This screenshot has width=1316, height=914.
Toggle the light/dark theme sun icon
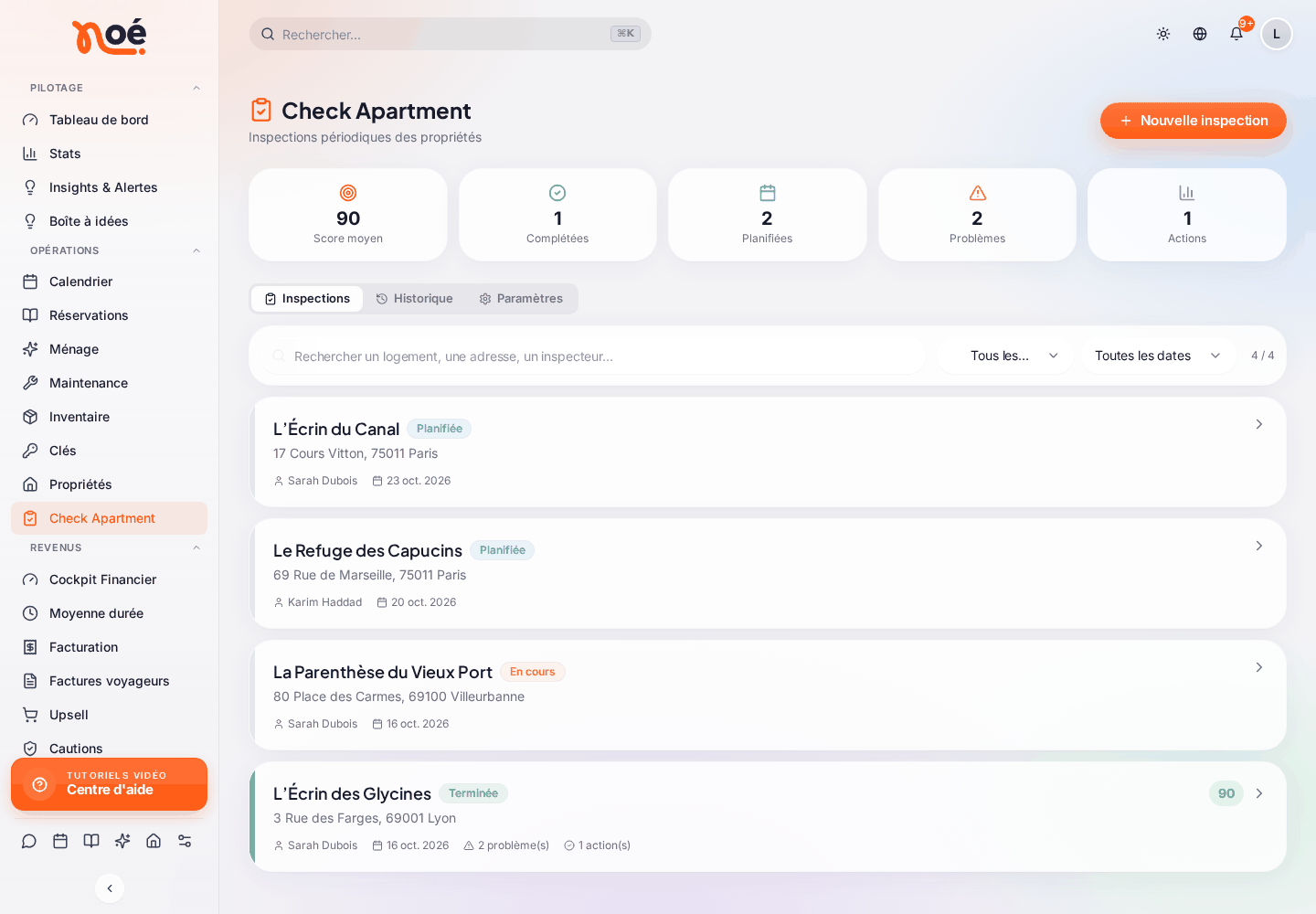(x=1163, y=34)
